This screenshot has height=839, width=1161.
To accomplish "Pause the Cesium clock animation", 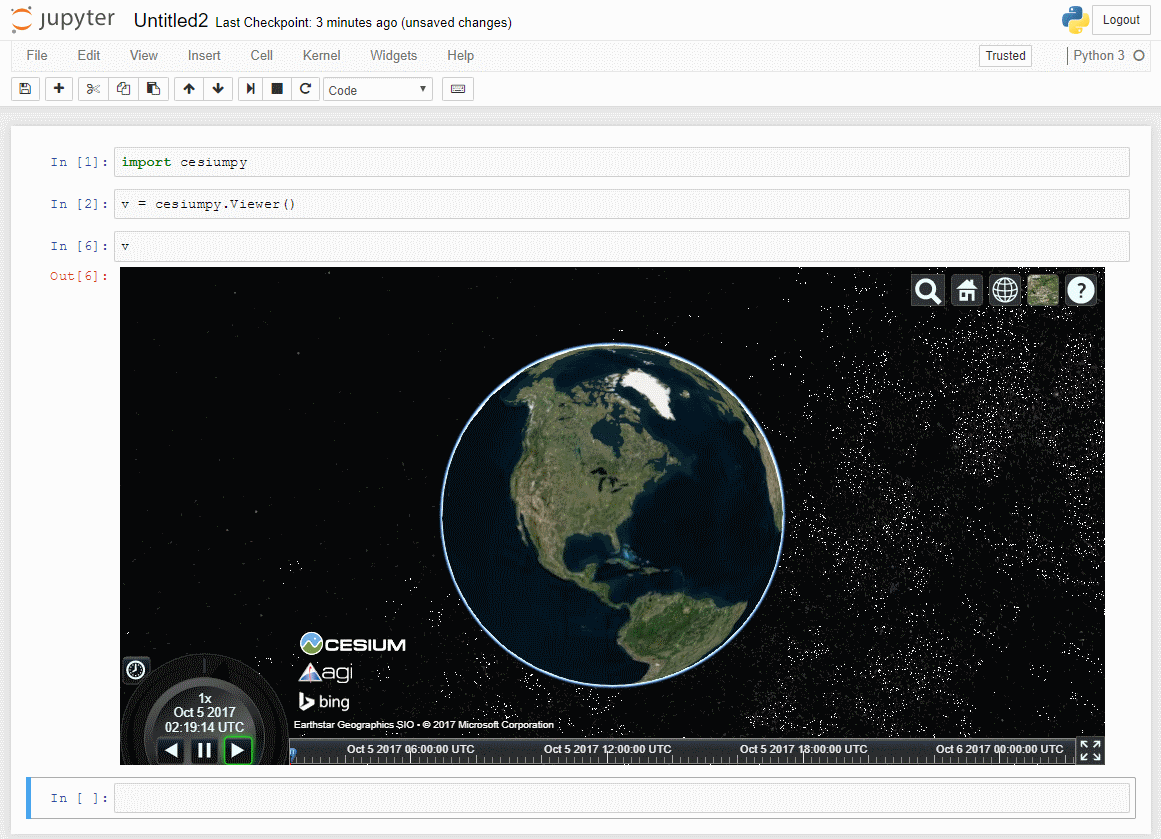I will click(x=204, y=750).
